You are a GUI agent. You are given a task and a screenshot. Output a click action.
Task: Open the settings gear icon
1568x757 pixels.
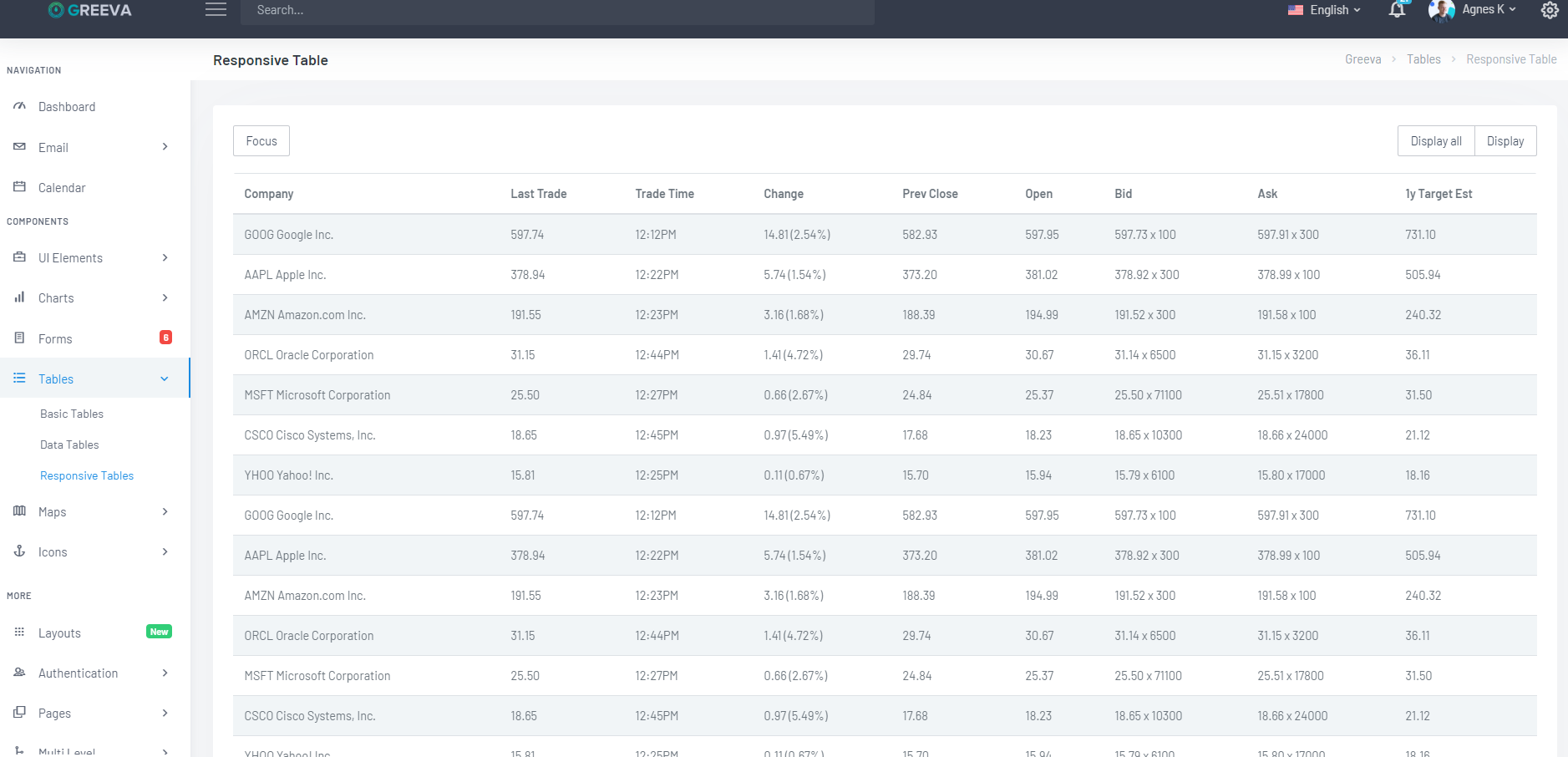pyautogui.click(x=1550, y=11)
